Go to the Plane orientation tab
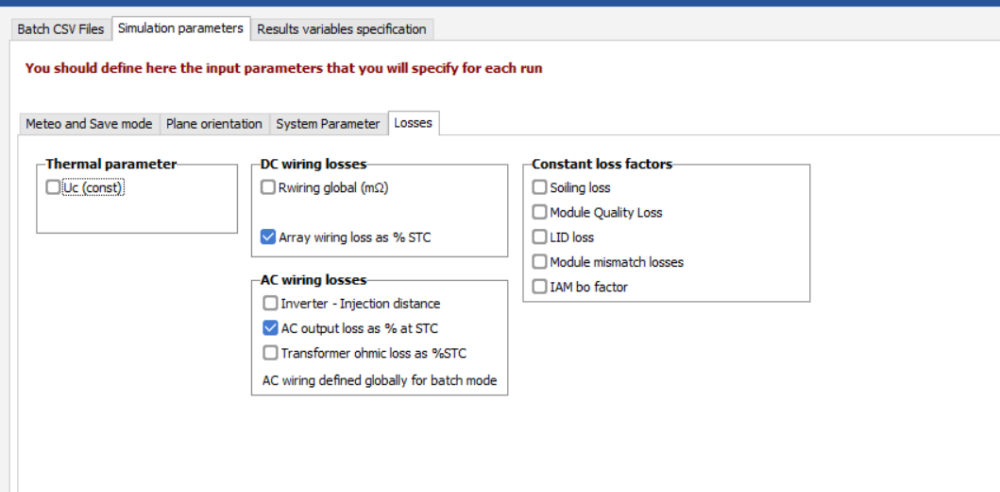This screenshot has height=492, width=1000. [214, 123]
